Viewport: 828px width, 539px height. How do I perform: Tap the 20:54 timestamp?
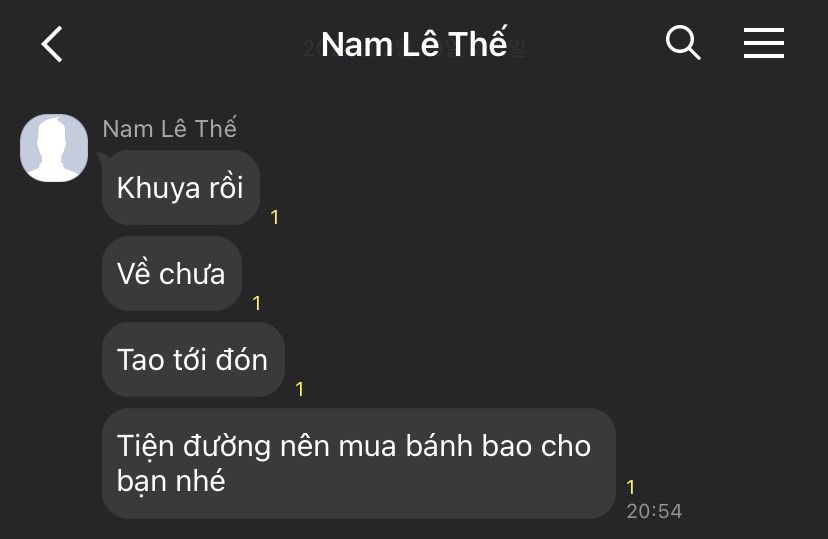(654, 511)
